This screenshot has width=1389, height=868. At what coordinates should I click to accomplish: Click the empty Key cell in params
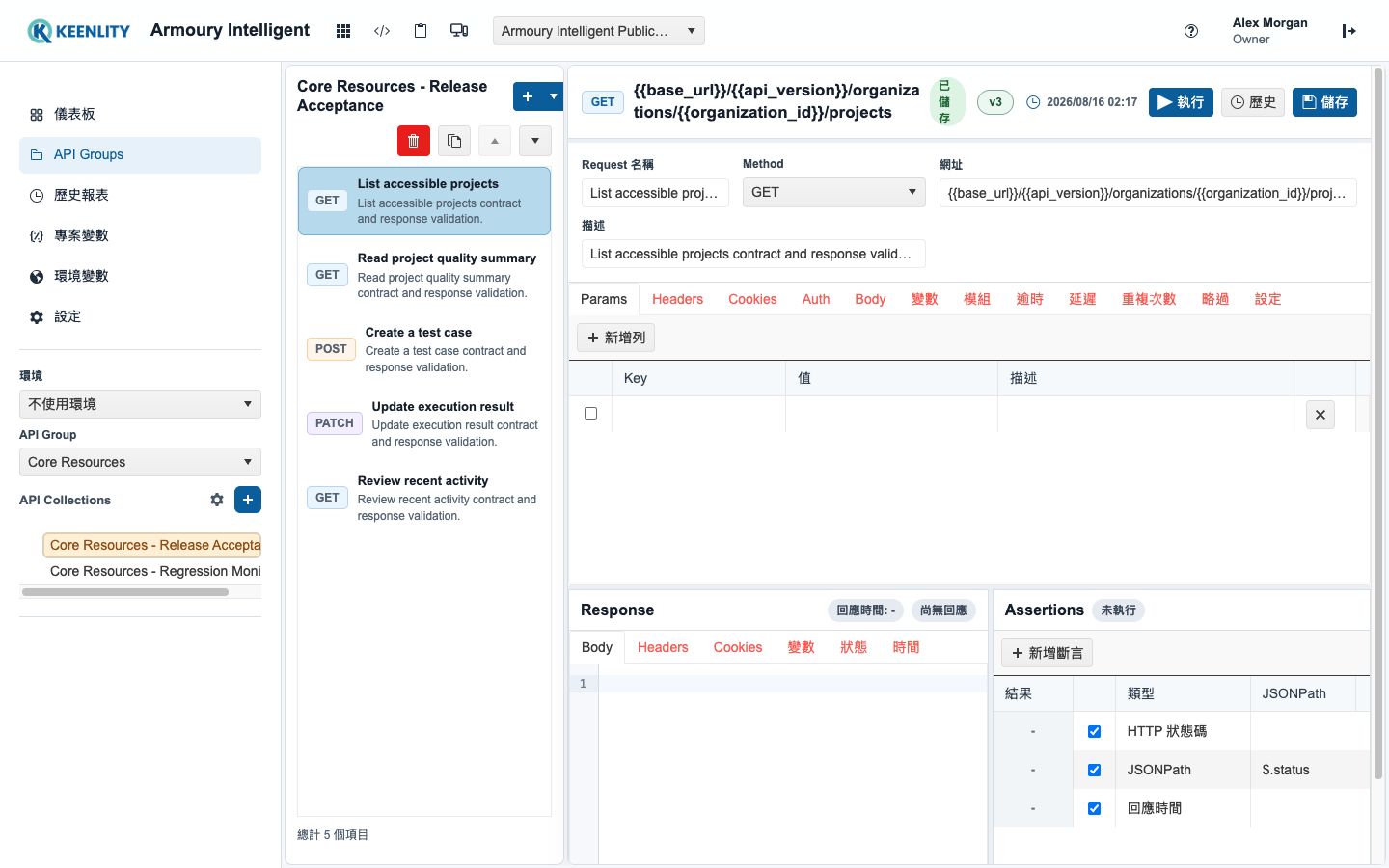[x=698, y=414]
